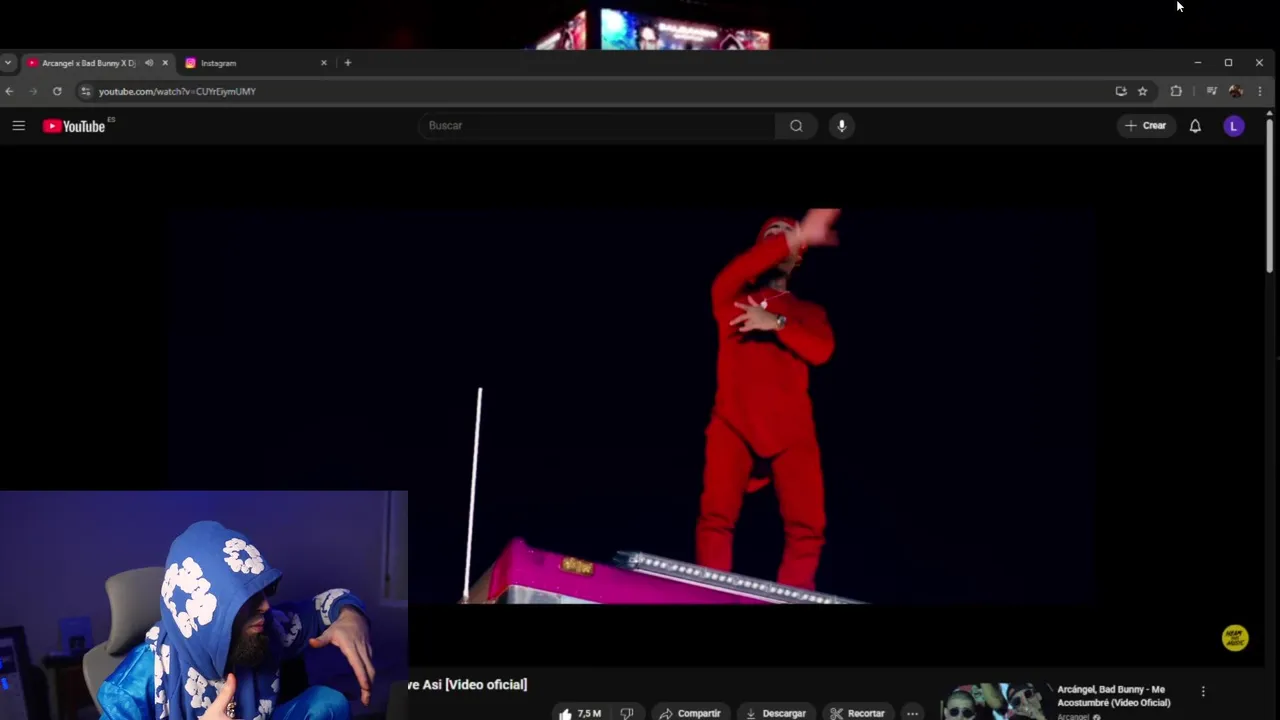
Task: Open YouTube notifications bell
Action: pyautogui.click(x=1195, y=126)
